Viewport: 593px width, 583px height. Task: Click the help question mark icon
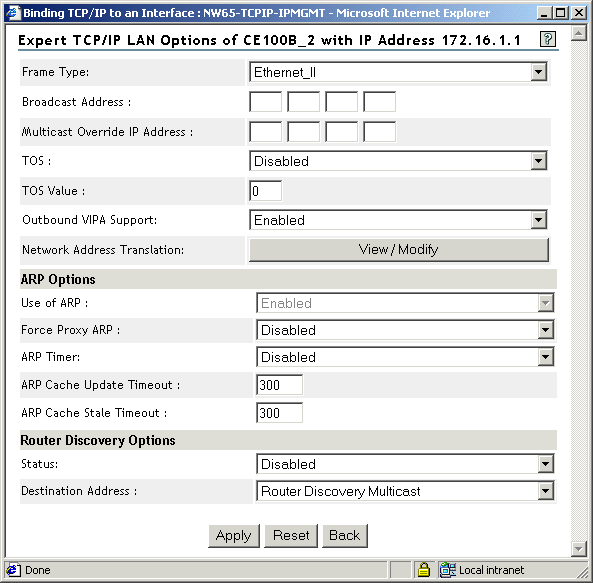(547, 39)
